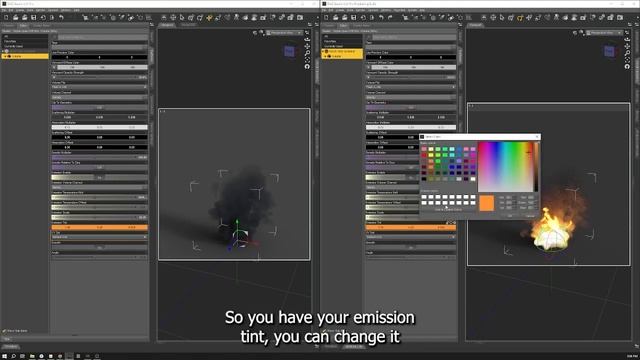Viewport: 640px width, 360px height.
Task: Open Edit menu in left window
Action: 11,10
